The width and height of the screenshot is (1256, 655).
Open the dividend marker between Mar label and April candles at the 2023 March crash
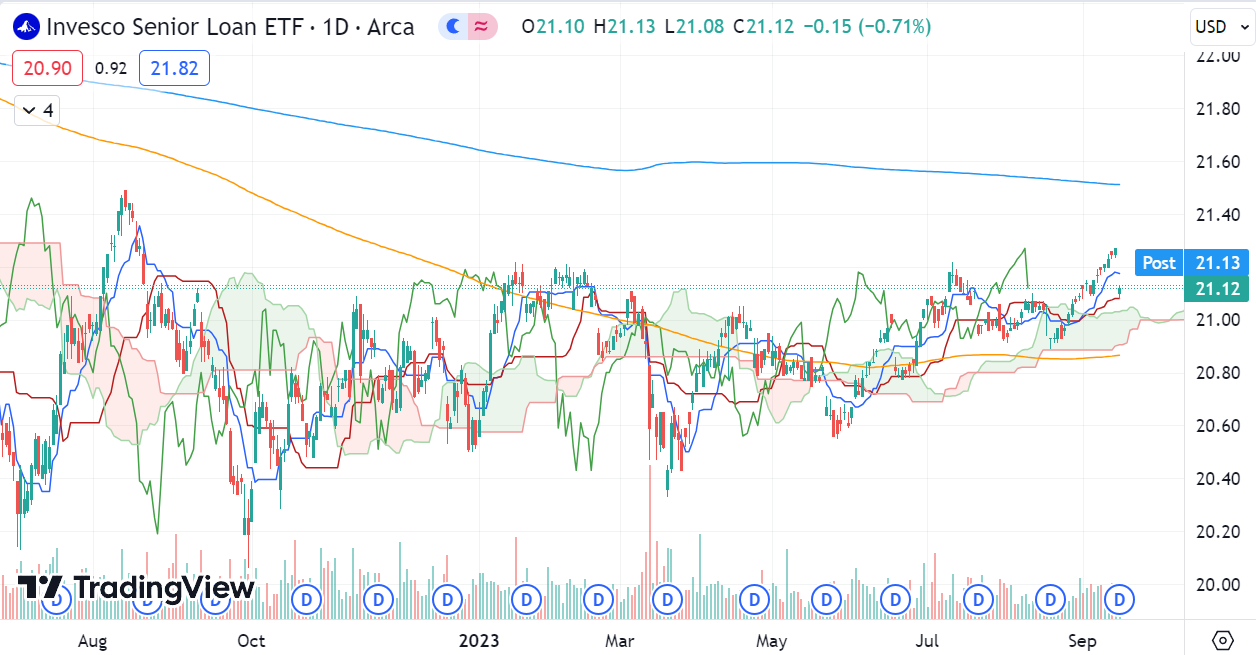point(667,599)
